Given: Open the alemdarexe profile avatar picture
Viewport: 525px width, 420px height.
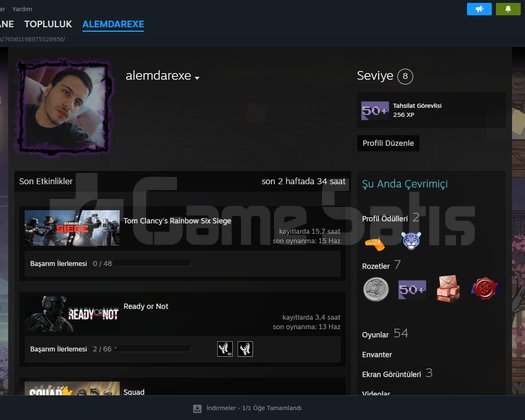Looking at the screenshot, I should [x=64, y=107].
